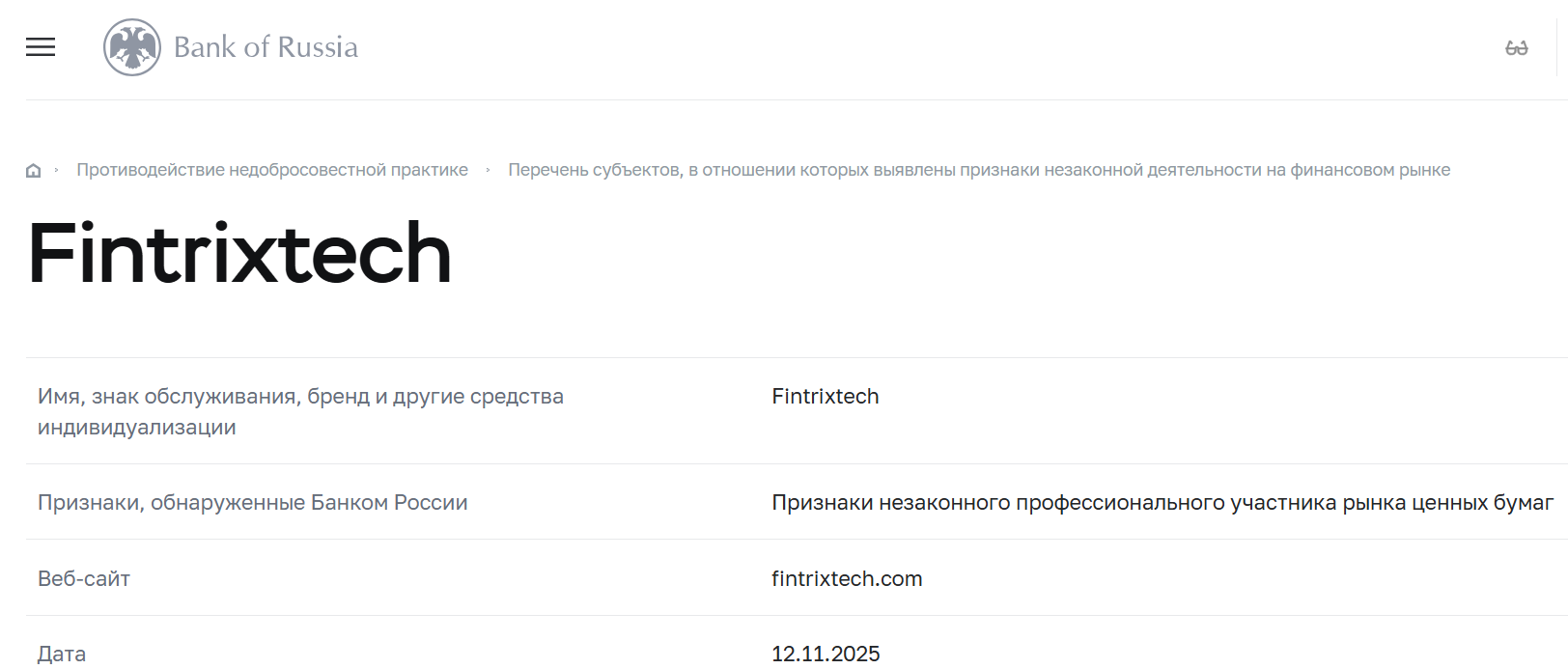Click label Признаки, обнаруженные Банком России
1568x669 pixels.
tap(253, 503)
